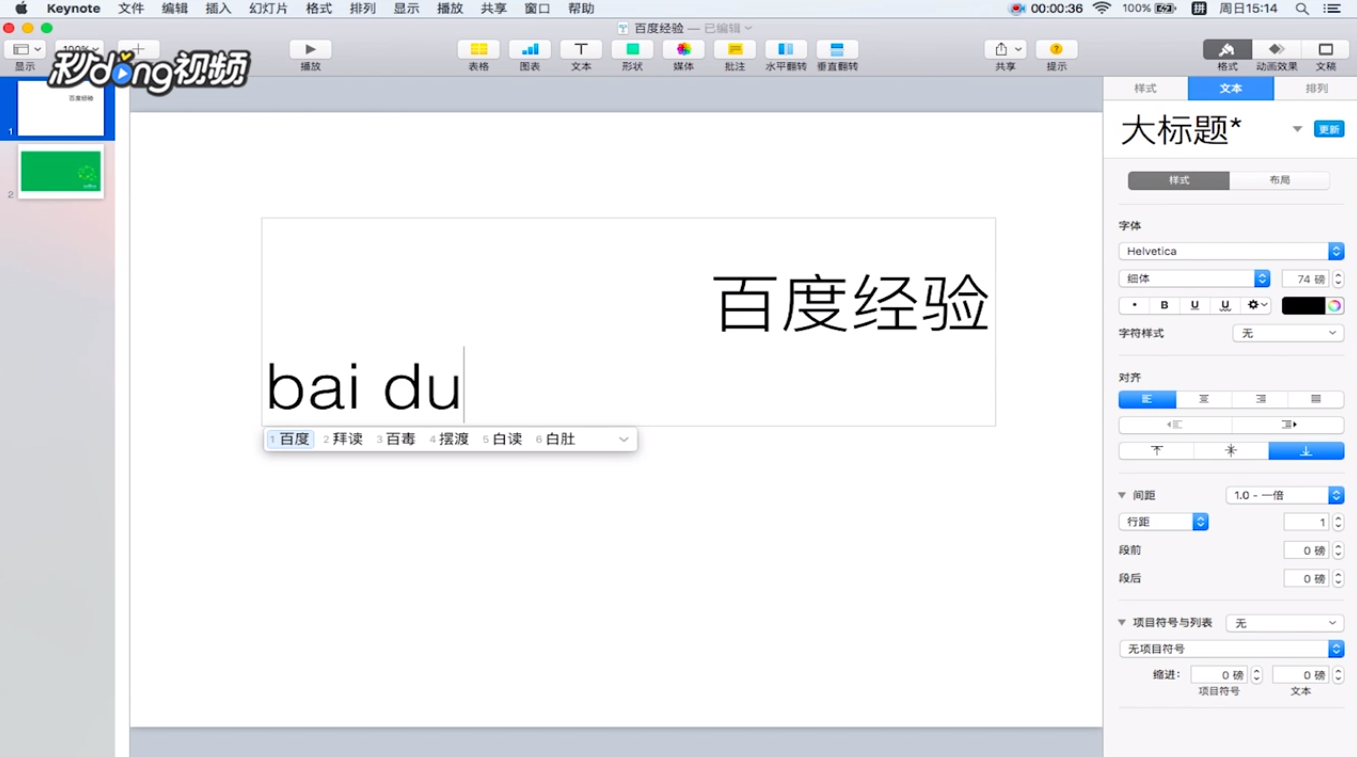
Task: Switch to the 样式 inspector tab
Action: click(x=1145, y=88)
